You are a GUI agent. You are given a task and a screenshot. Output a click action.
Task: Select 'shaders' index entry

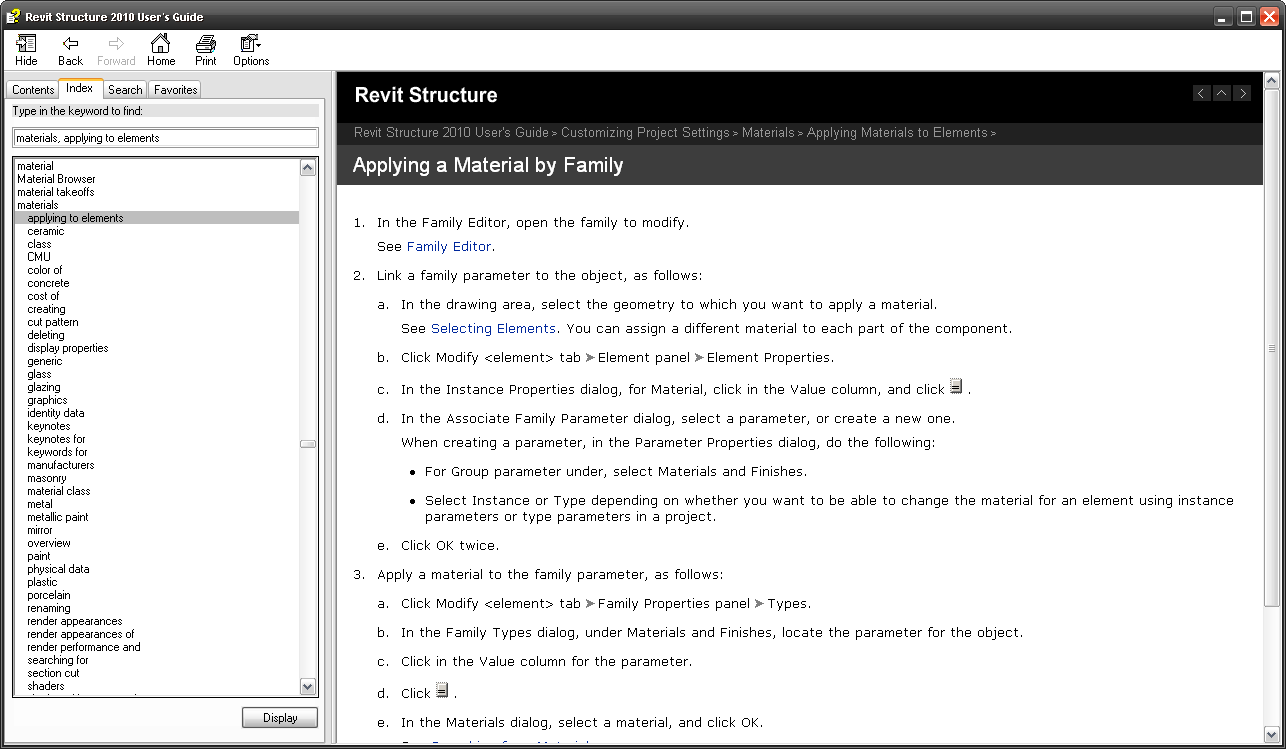[46, 686]
